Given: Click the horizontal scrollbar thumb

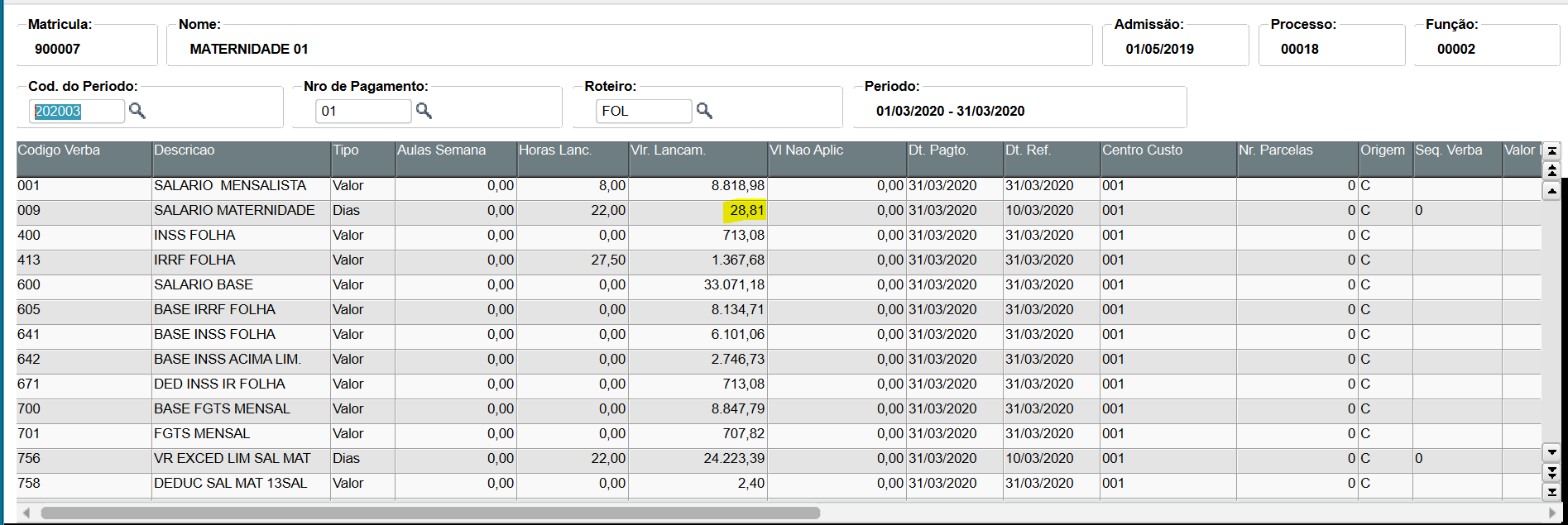Looking at the screenshot, I should tap(430, 513).
